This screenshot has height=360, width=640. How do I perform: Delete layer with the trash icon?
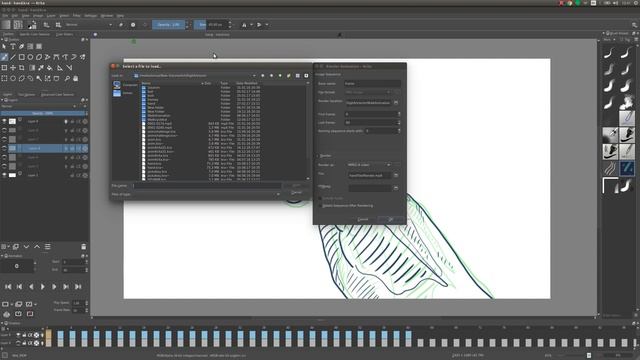pyautogui.click(x=84, y=247)
